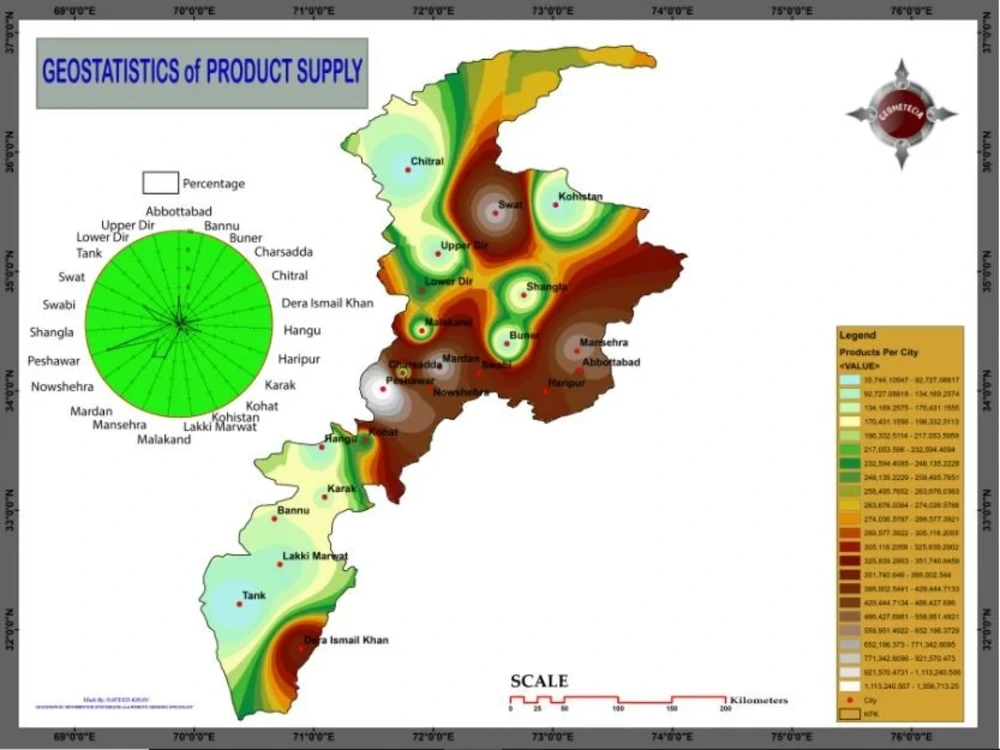Viewport: 1000px width, 750px height.
Task: Toggle the KPK boundary legend entry
Action: point(850,713)
